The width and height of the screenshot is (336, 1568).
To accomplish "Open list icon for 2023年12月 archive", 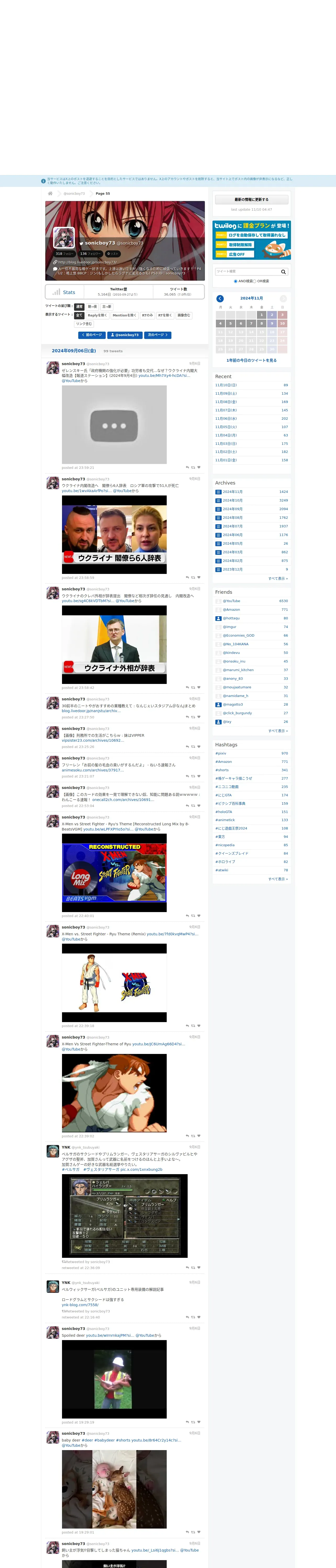I will tap(218, 569).
